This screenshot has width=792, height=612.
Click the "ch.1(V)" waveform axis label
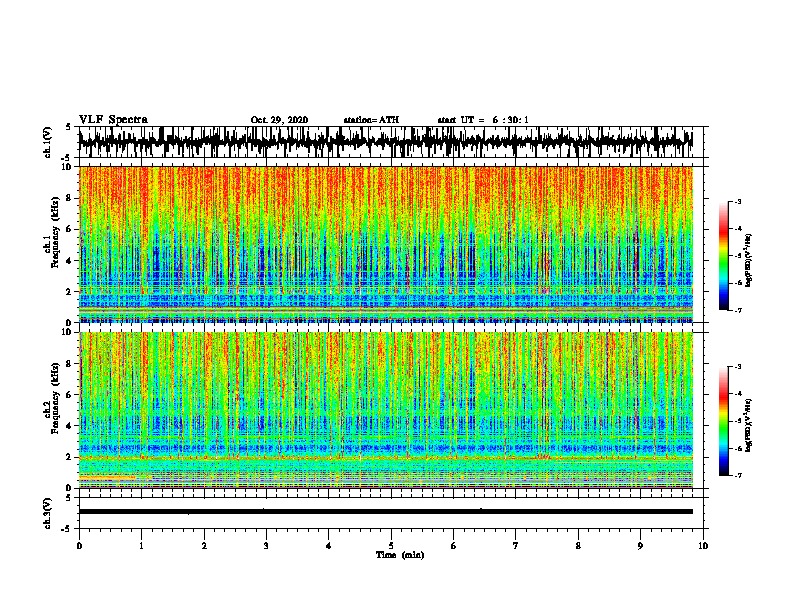(47, 142)
